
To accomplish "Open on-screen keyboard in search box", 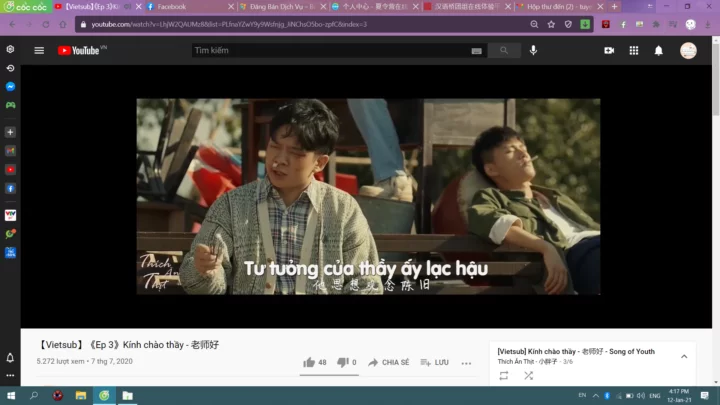I will pos(476,51).
